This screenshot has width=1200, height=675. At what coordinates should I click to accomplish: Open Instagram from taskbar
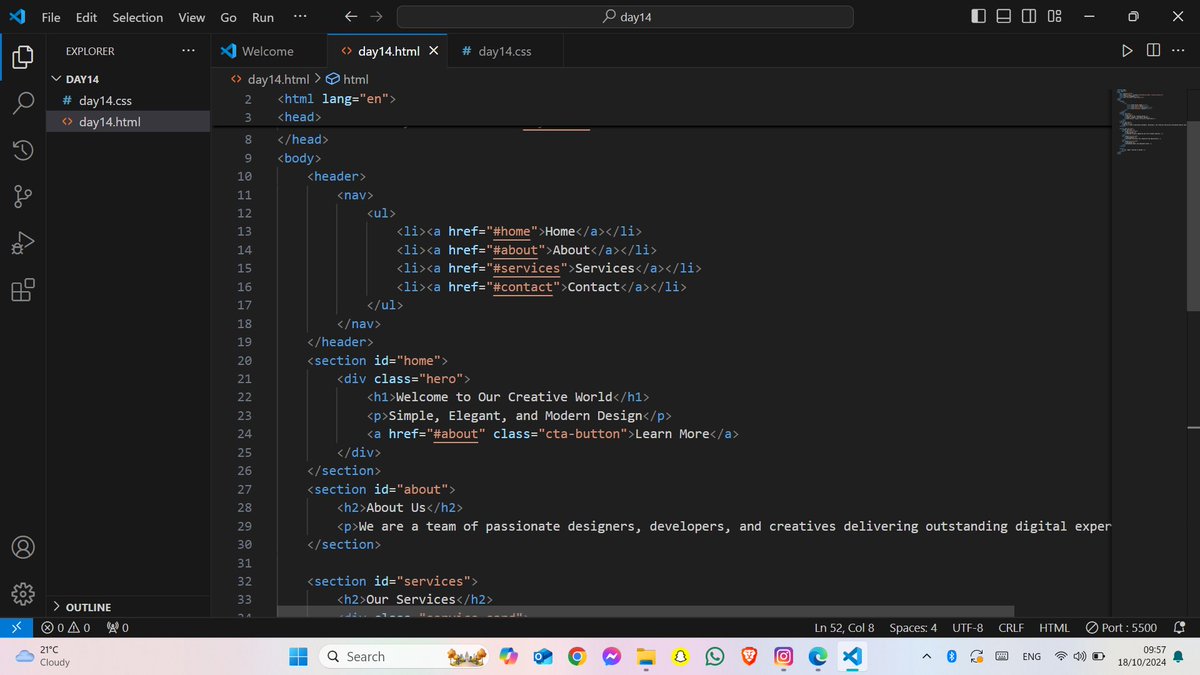coord(784,656)
